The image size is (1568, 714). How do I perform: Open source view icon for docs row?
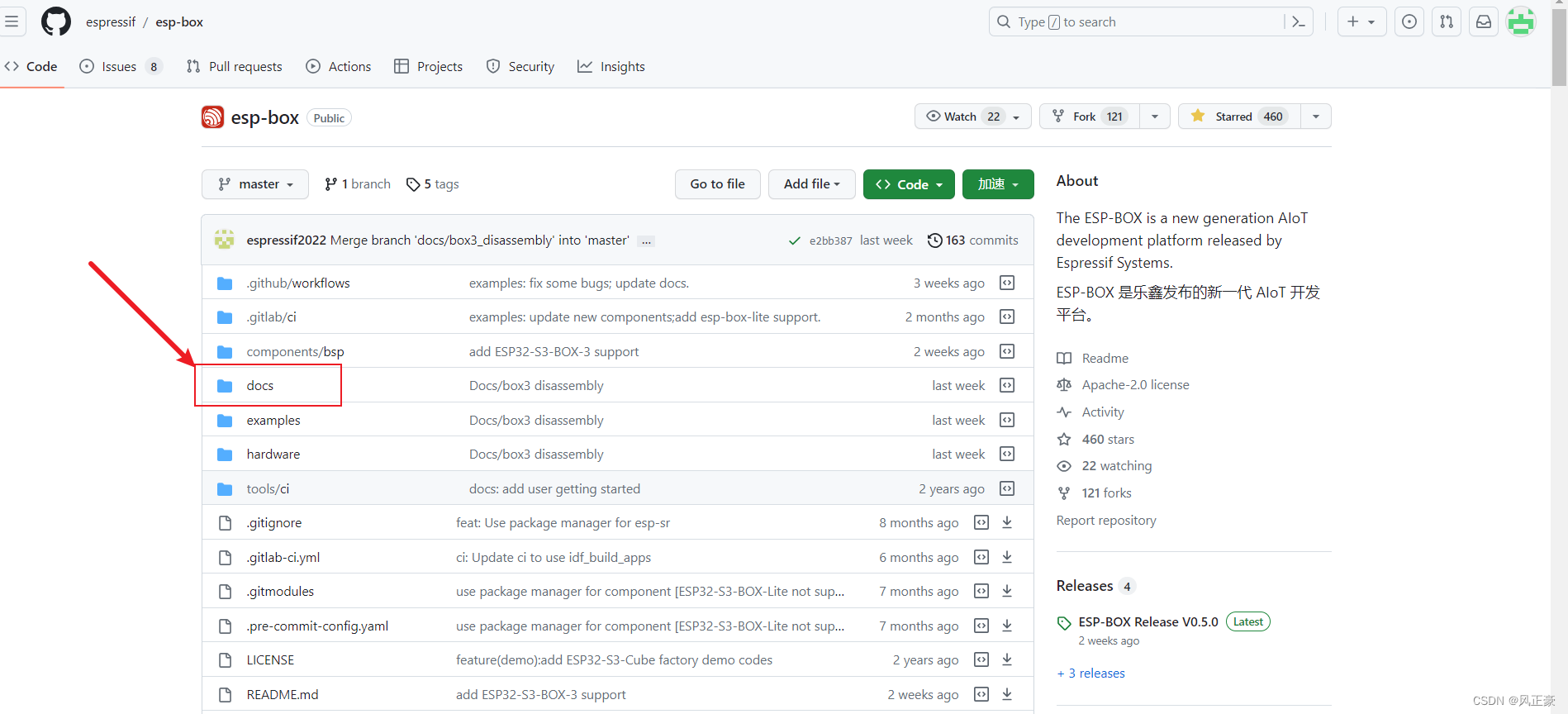(1007, 385)
